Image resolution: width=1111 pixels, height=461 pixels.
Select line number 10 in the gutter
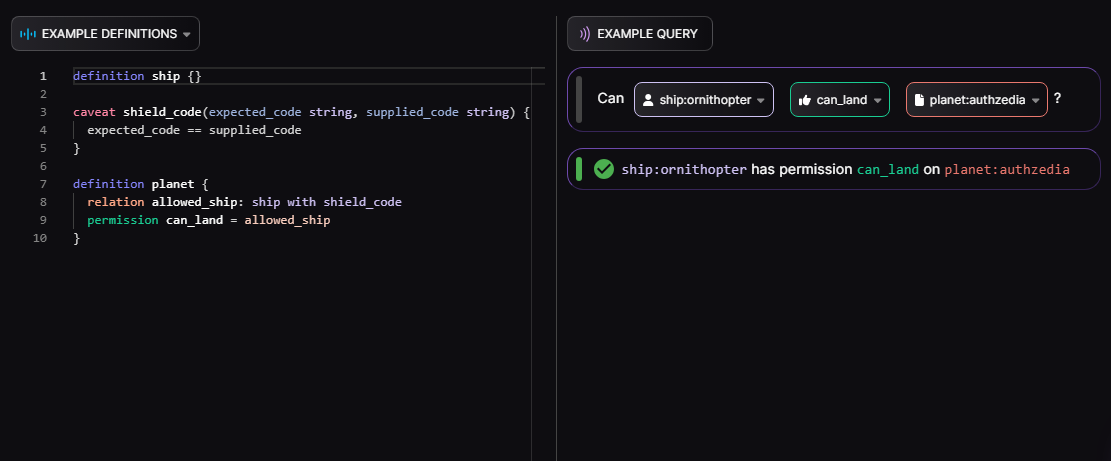[x=40, y=238]
